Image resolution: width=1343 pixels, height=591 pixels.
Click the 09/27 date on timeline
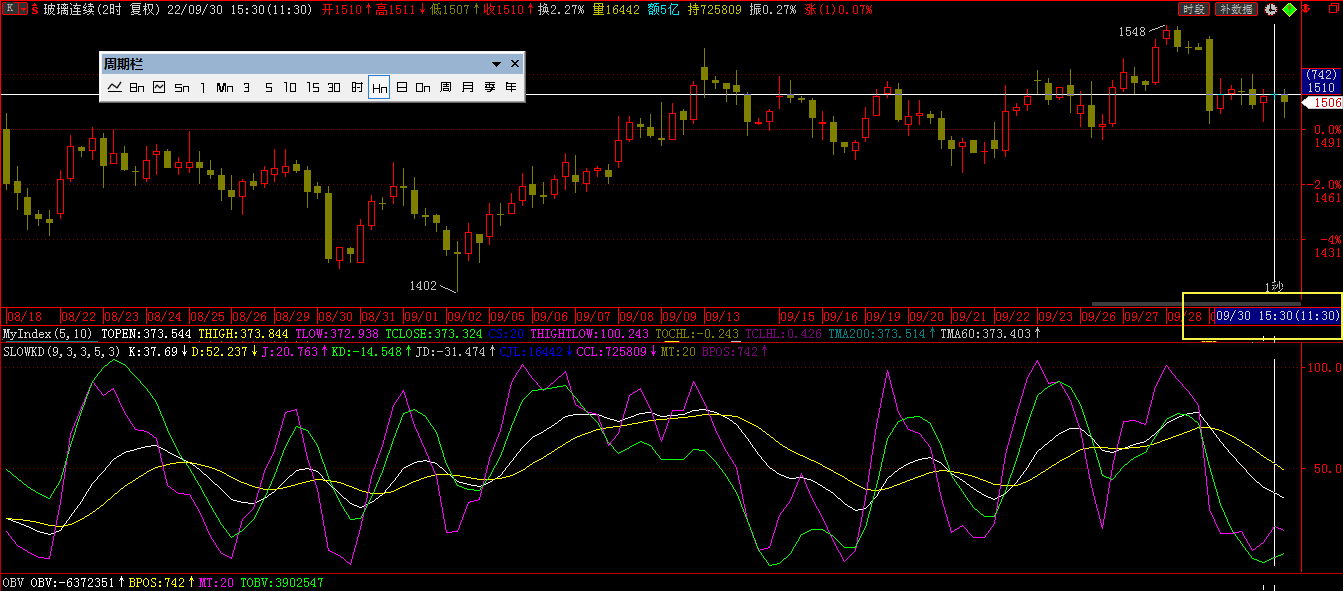pos(1142,315)
